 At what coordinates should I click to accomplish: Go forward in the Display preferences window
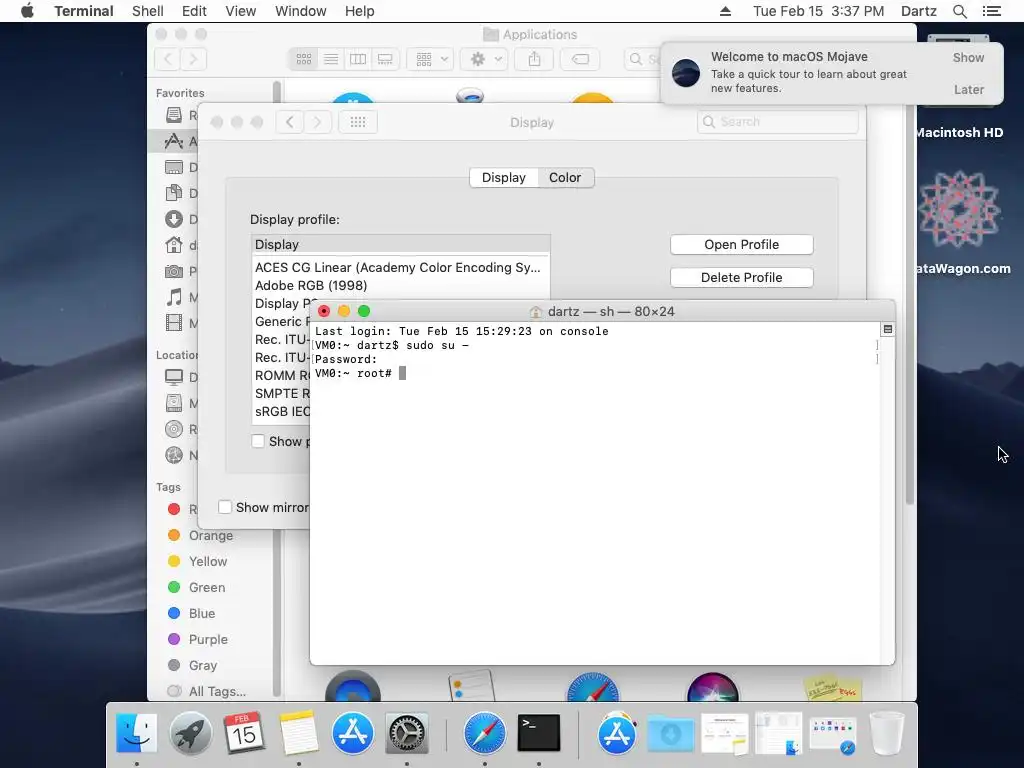coord(317,122)
